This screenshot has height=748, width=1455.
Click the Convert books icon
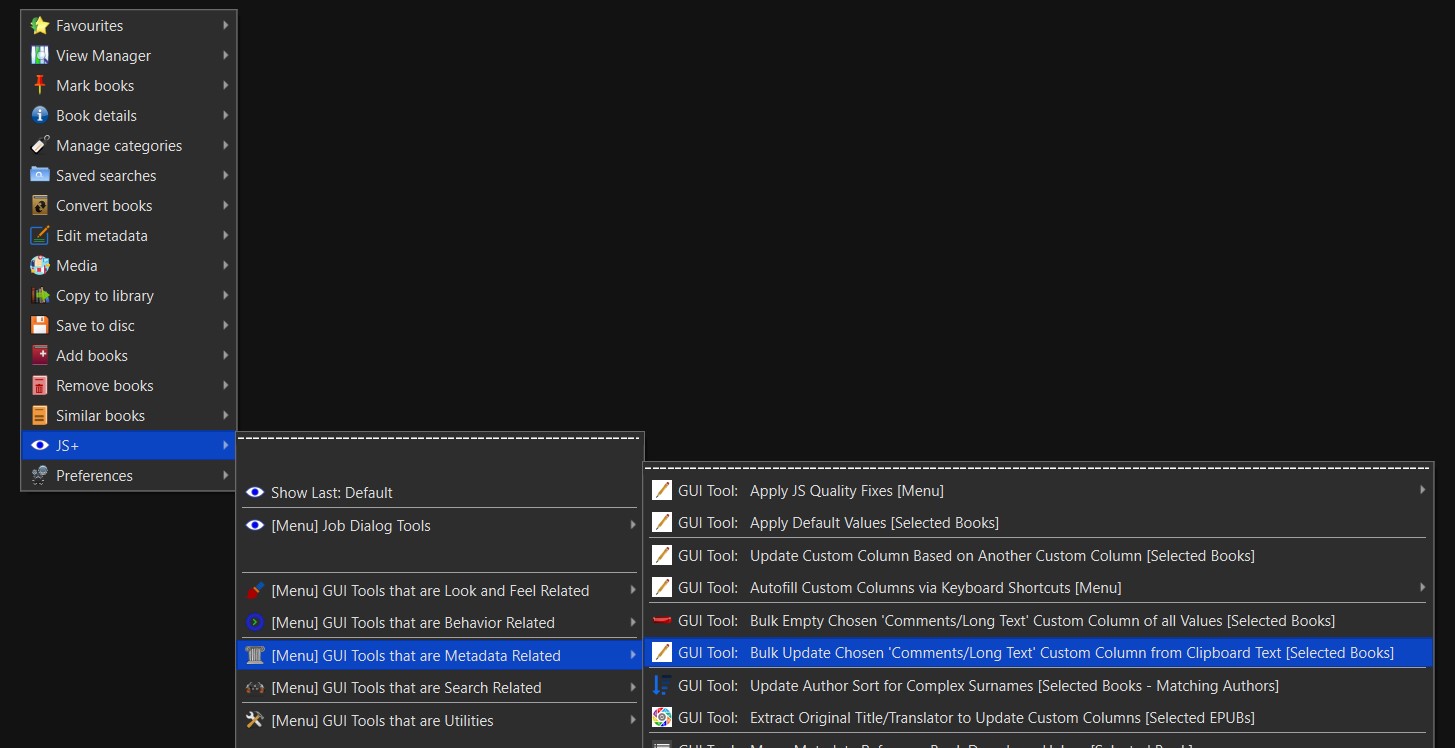(x=40, y=206)
